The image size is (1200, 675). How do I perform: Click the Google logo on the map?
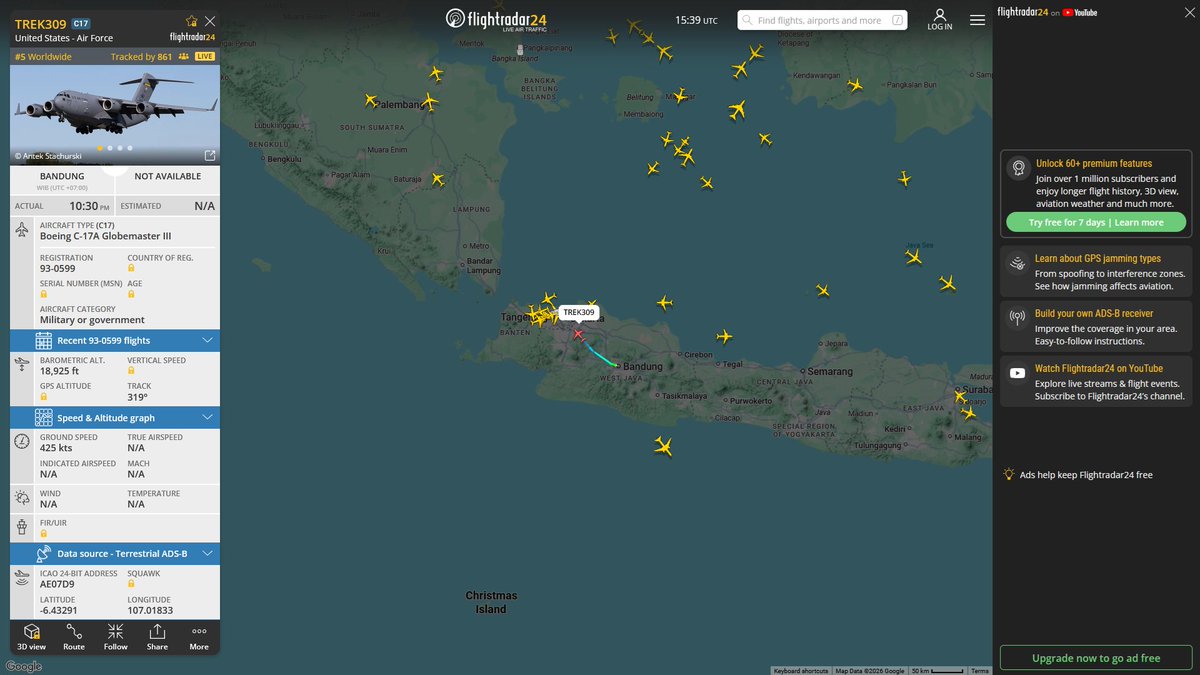(x=23, y=666)
